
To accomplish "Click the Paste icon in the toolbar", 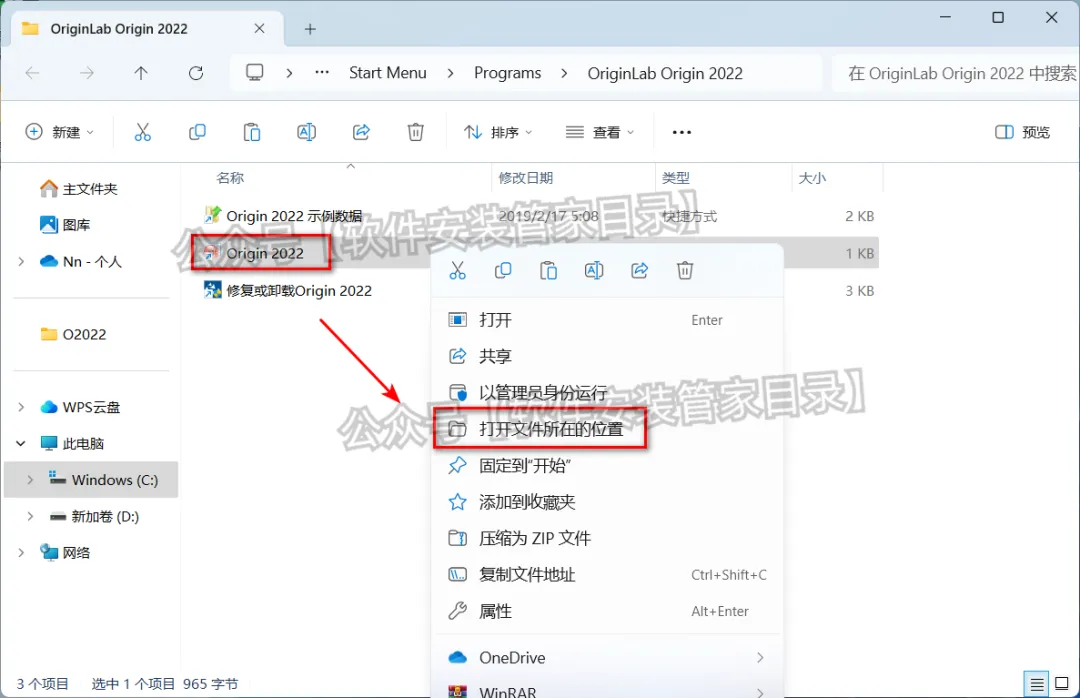I will (x=252, y=132).
